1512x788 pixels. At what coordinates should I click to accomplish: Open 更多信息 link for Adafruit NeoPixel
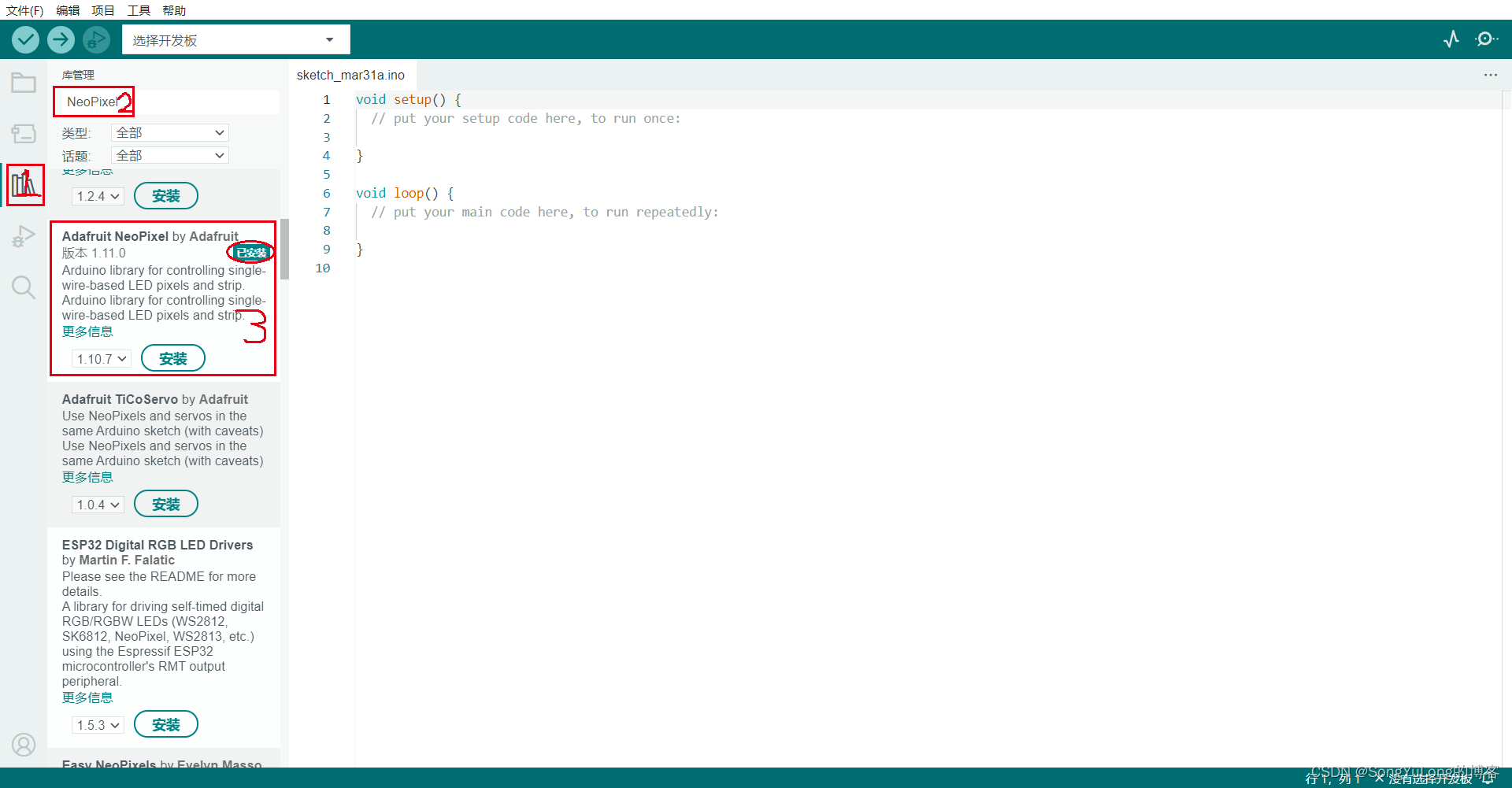pyautogui.click(x=87, y=331)
